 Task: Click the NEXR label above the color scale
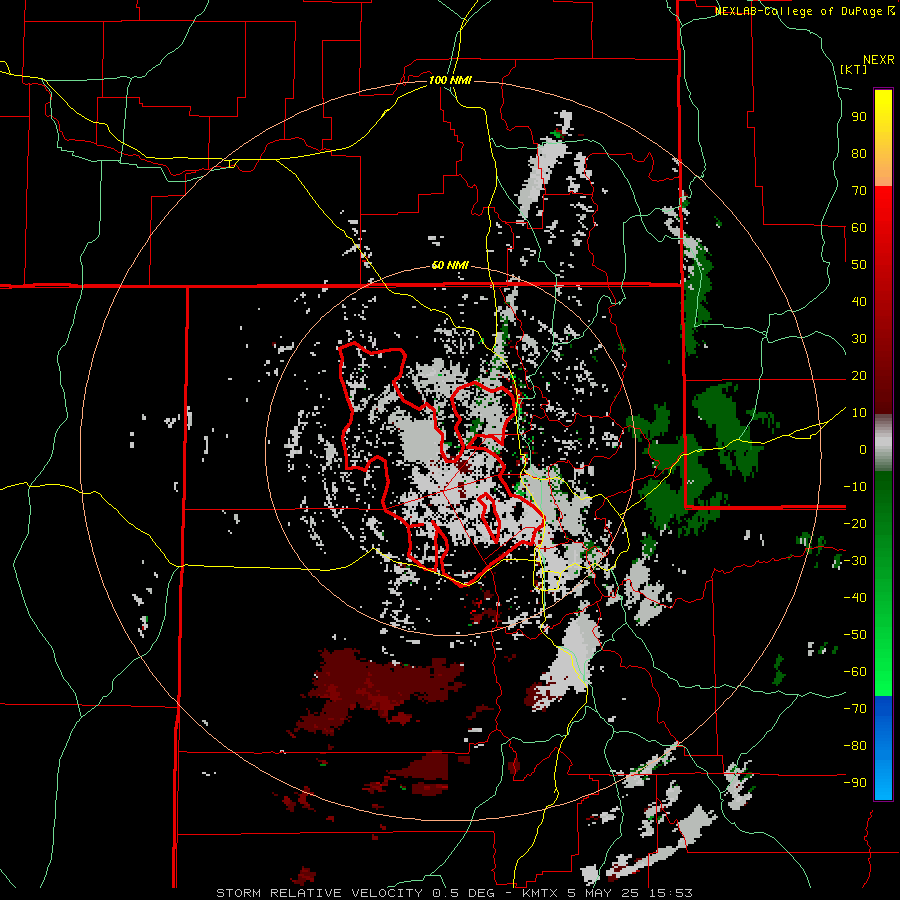click(x=879, y=60)
